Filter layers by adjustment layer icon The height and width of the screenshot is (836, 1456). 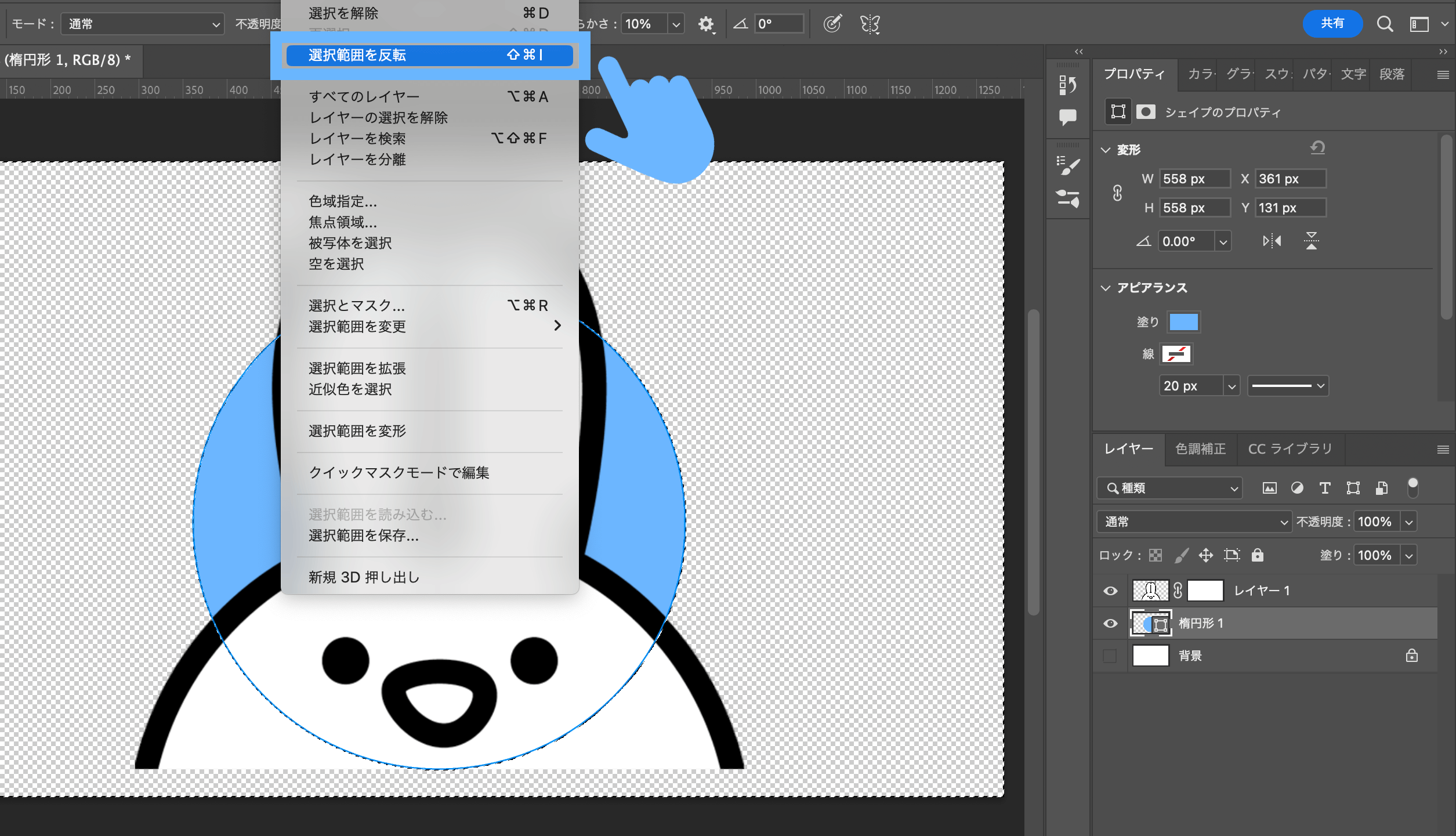[x=1297, y=488]
